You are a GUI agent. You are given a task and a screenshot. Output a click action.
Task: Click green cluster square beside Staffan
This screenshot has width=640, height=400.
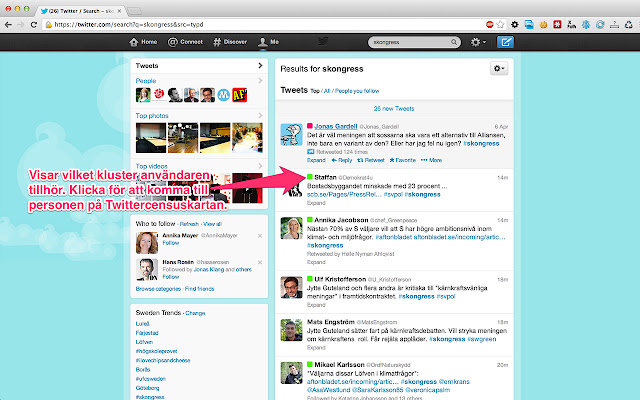[x=310, y=177]
